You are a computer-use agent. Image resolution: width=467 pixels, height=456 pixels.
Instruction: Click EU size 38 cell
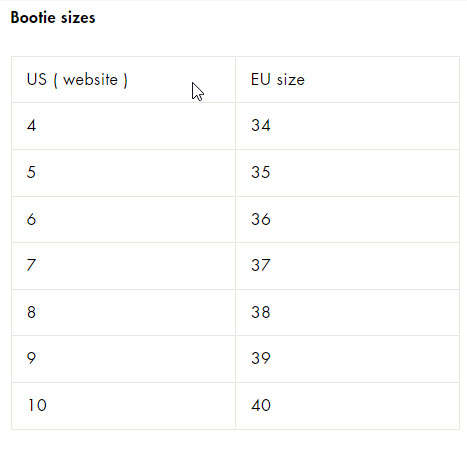click(348, 312)
